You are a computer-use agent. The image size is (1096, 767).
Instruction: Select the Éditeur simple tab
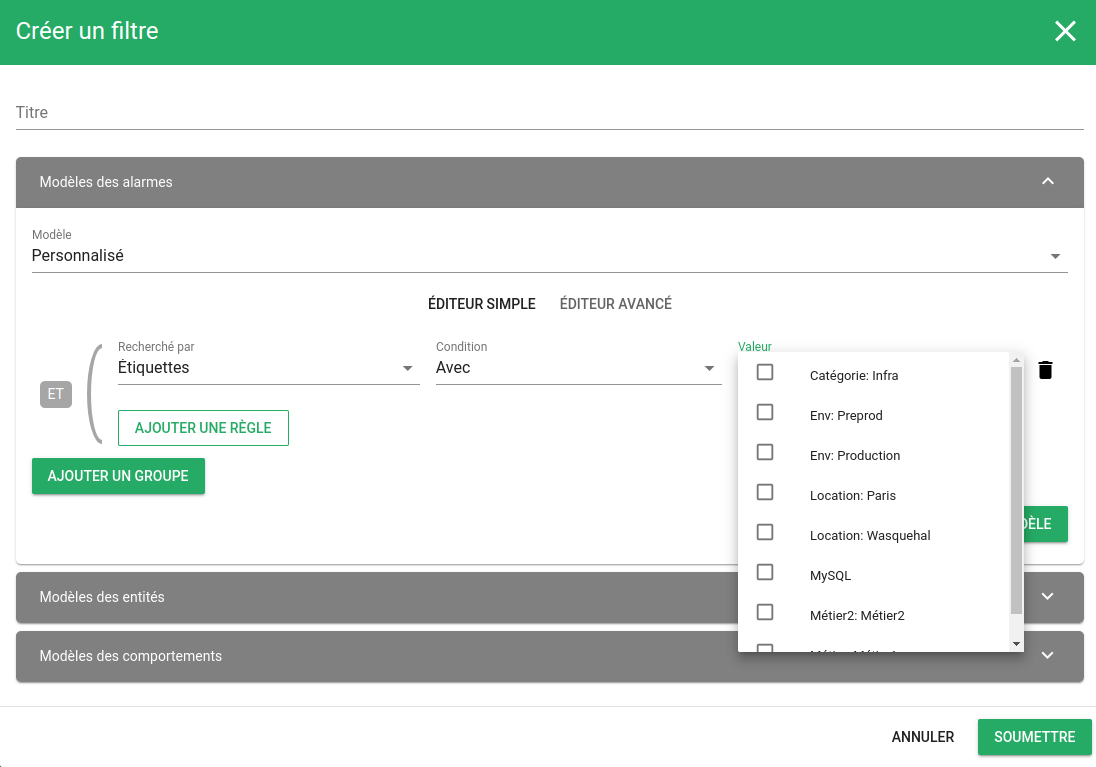[x=481, y=304]
